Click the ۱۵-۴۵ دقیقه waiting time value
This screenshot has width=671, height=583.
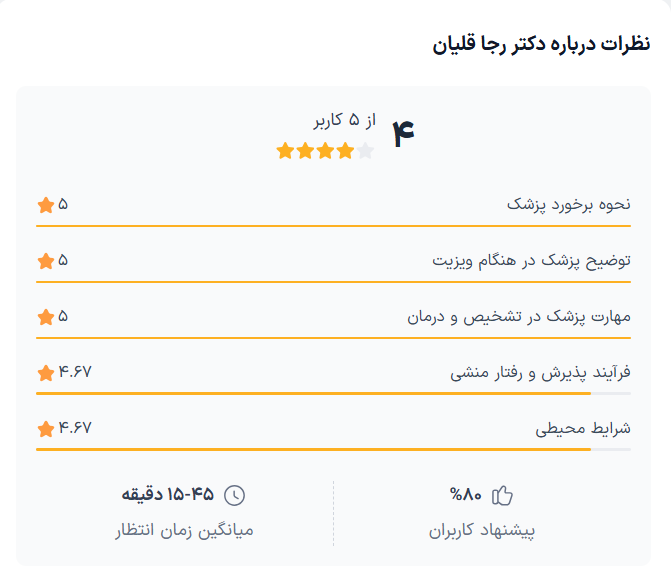pyautogui.click(x=169, y=495)
